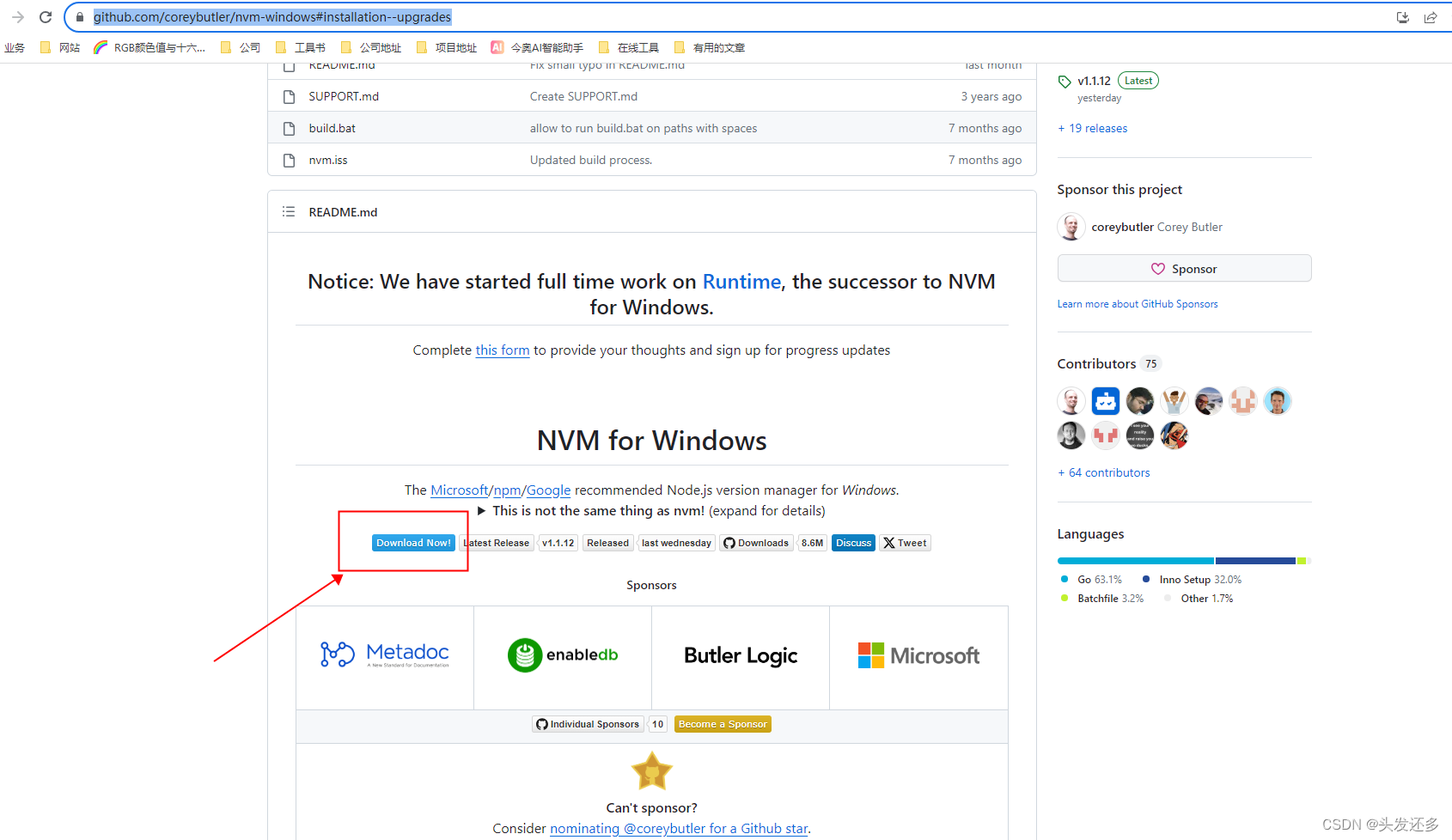Click the X Tweet badge
The width and height of the screenshot is (1452, 840).
[x=905, y=543]
